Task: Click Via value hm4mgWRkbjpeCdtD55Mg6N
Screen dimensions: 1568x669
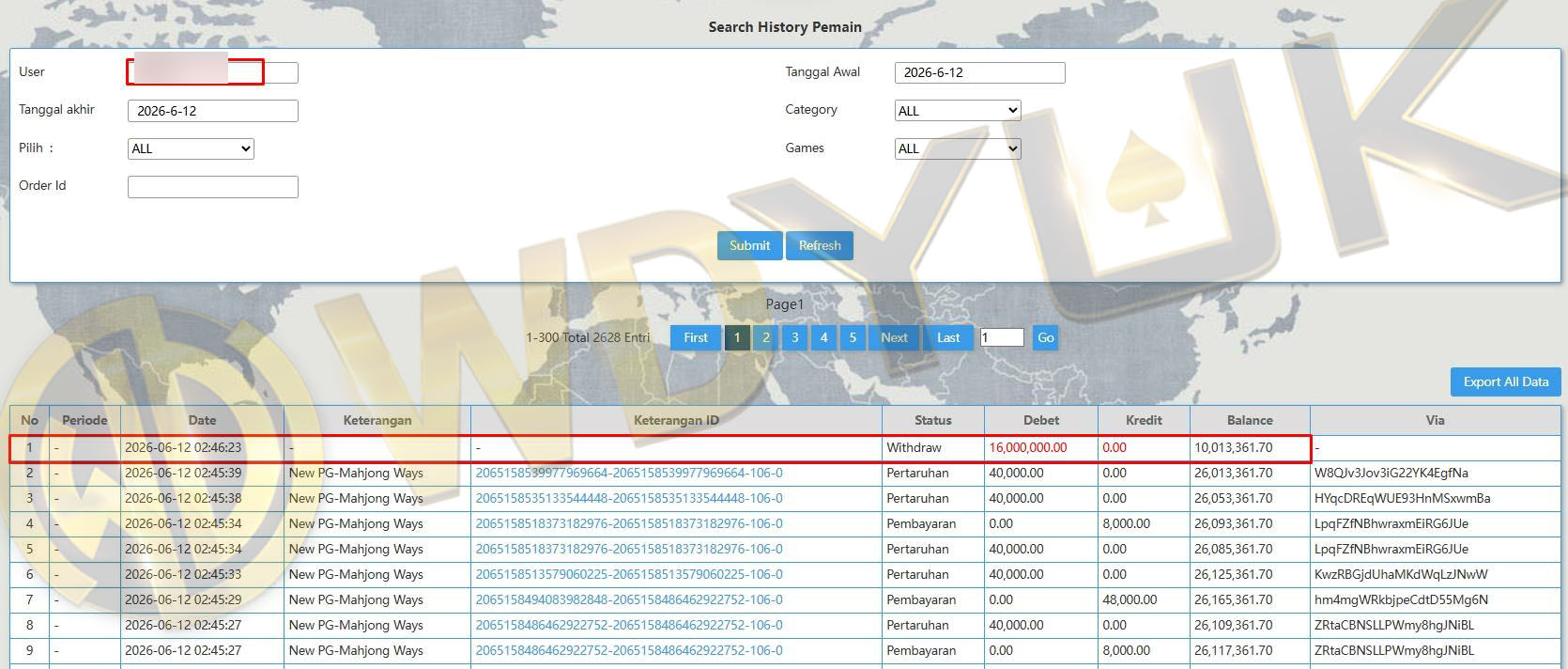Action: click(x=1401, y=599)
